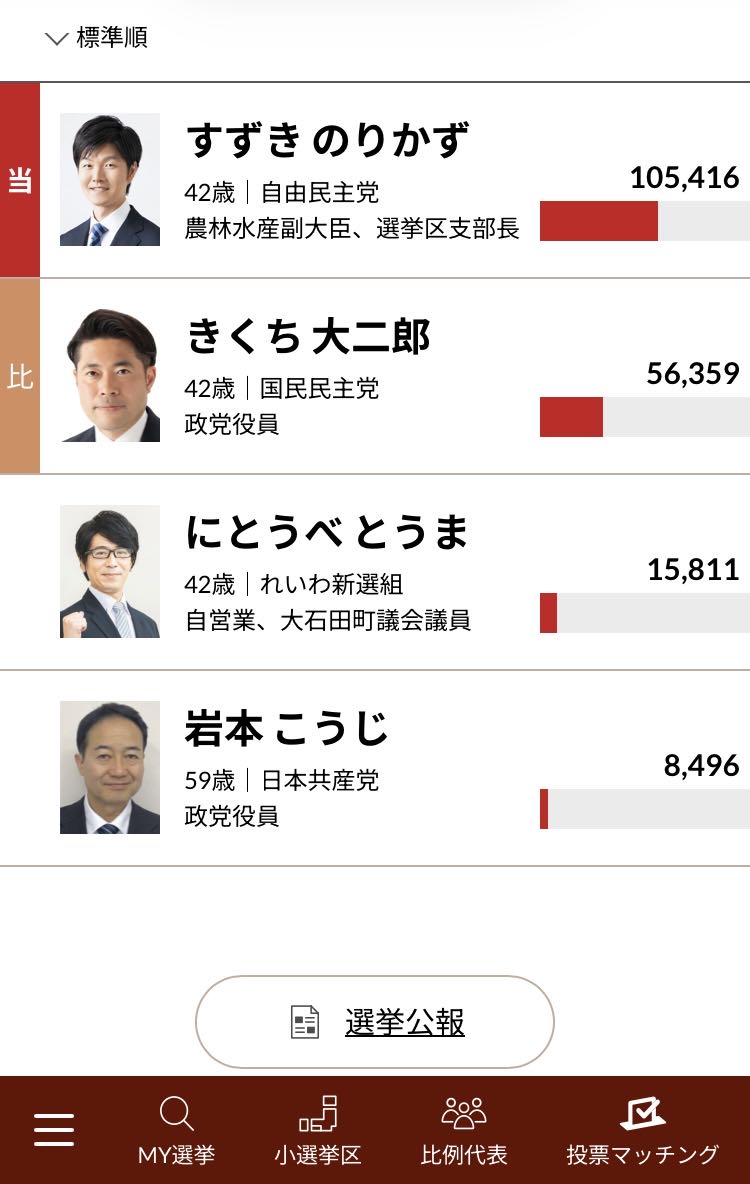
Task: Click すずき のりかず's portrait photo
Action: pyautogui.click(x=110, y=180)
